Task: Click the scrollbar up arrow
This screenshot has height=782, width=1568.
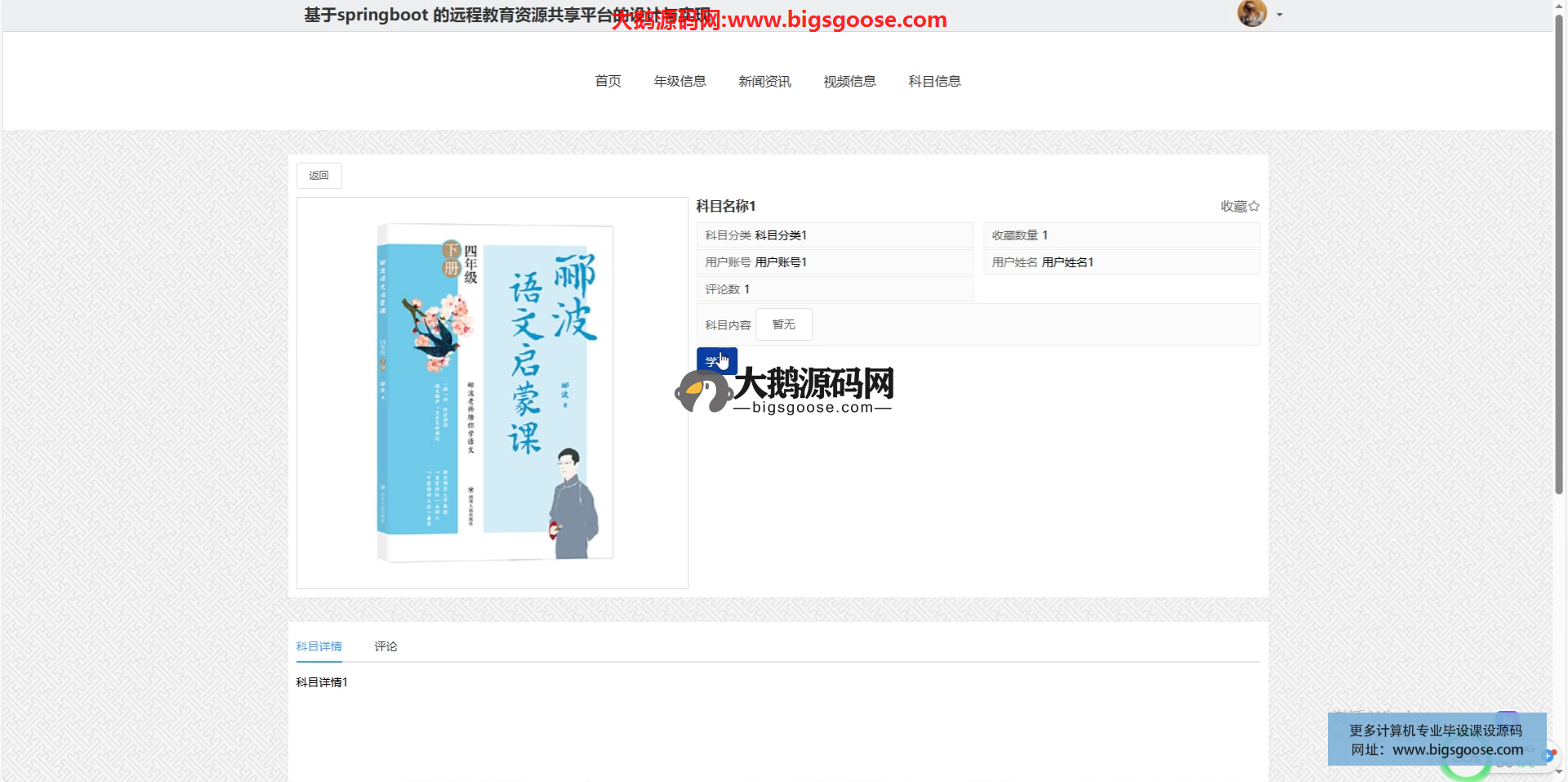Action: [x=1559, y=7]
